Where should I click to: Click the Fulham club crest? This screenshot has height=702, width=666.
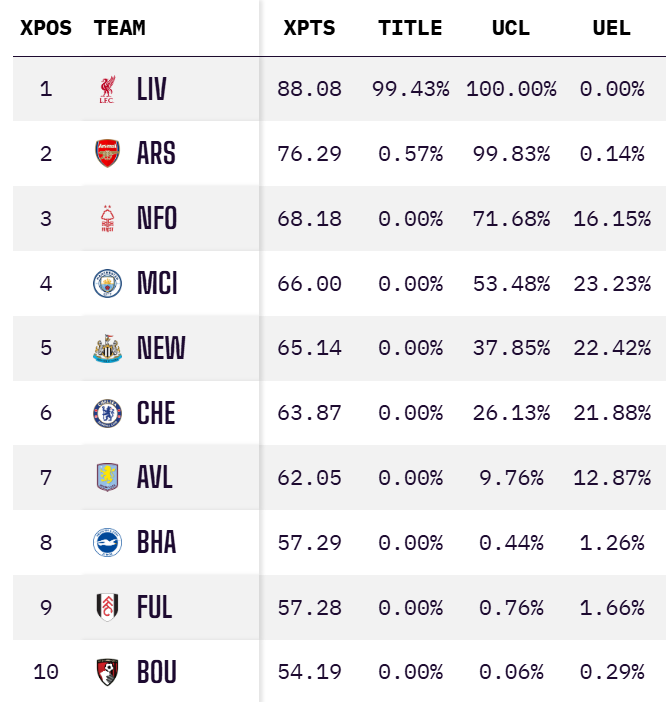pos(106,607)
